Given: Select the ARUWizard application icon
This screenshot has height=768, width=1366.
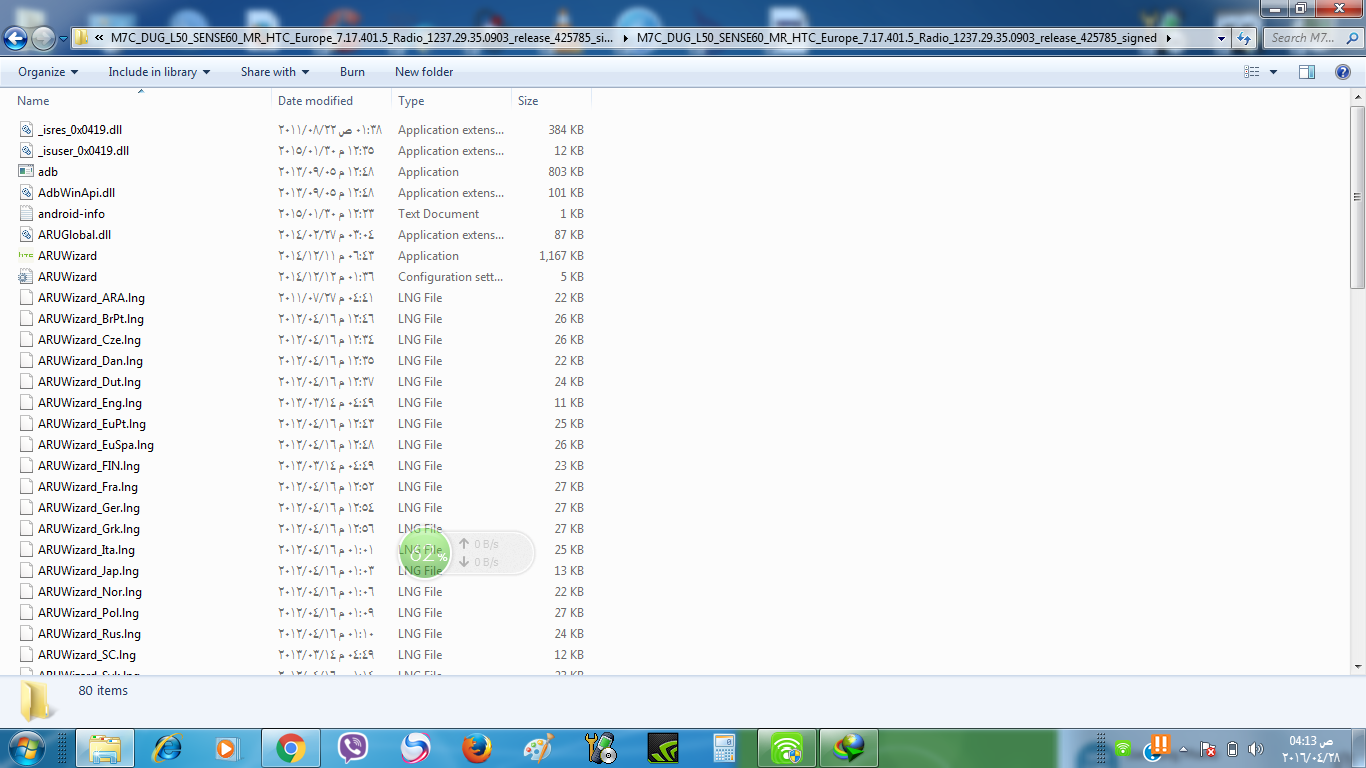Looking at the screenshot, I should [x=27, y=256].
